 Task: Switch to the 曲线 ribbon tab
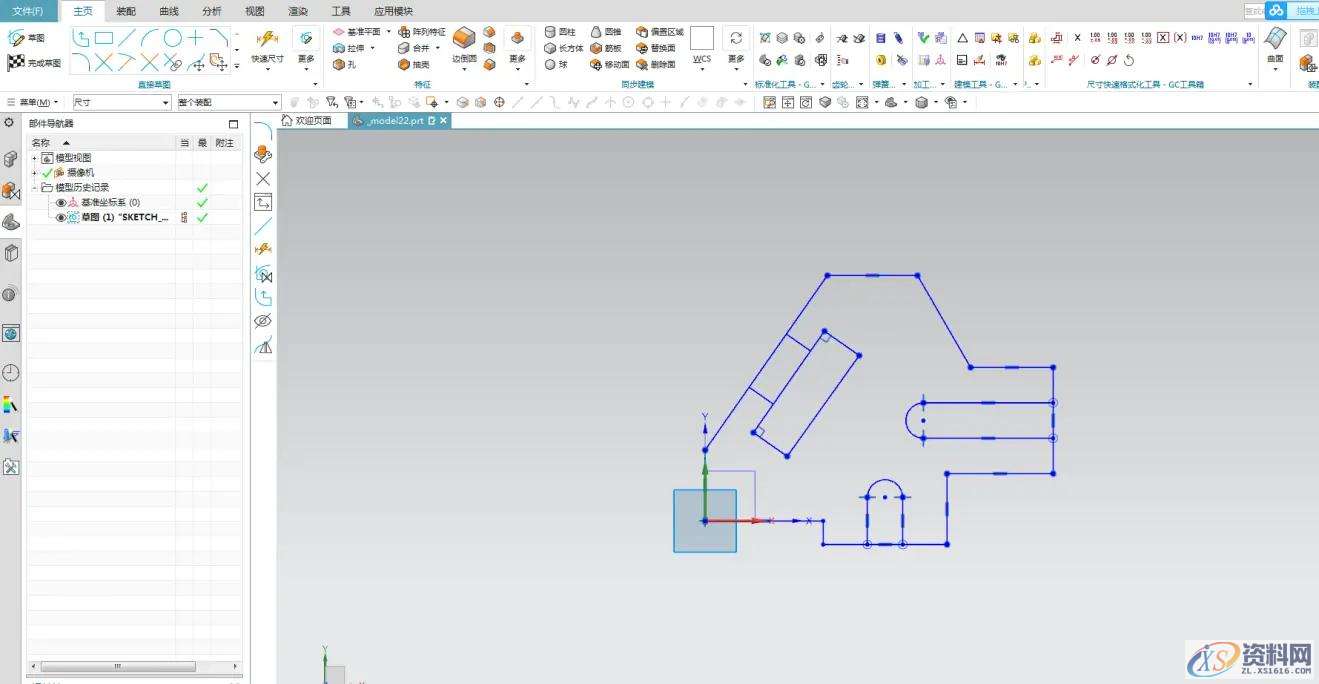point(169,11)
